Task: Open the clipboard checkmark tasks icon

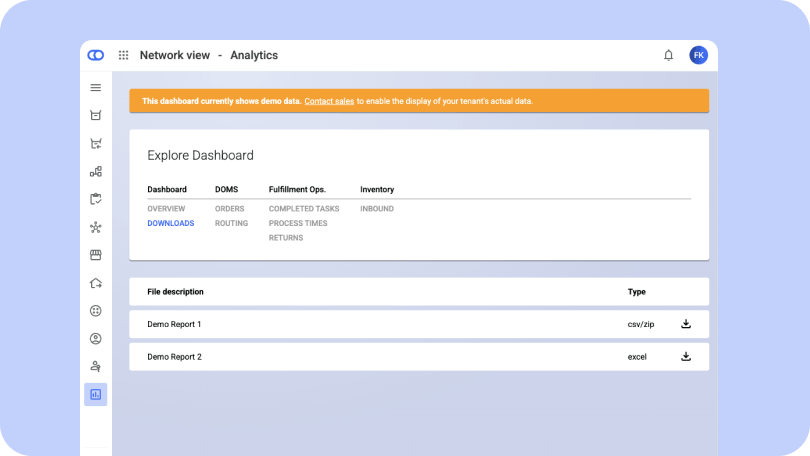Action: (x=96, y=199)
